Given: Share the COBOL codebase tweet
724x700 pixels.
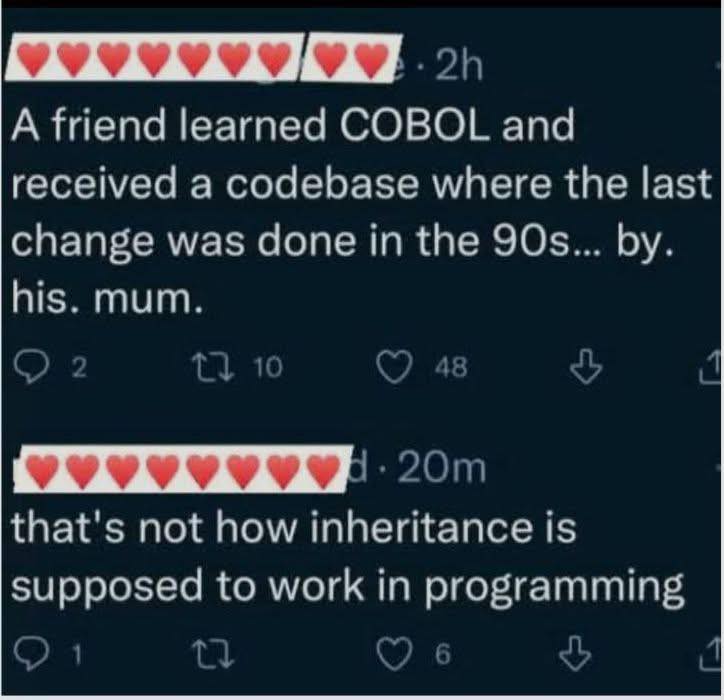Looking at the screenshot, I should 712,369.
